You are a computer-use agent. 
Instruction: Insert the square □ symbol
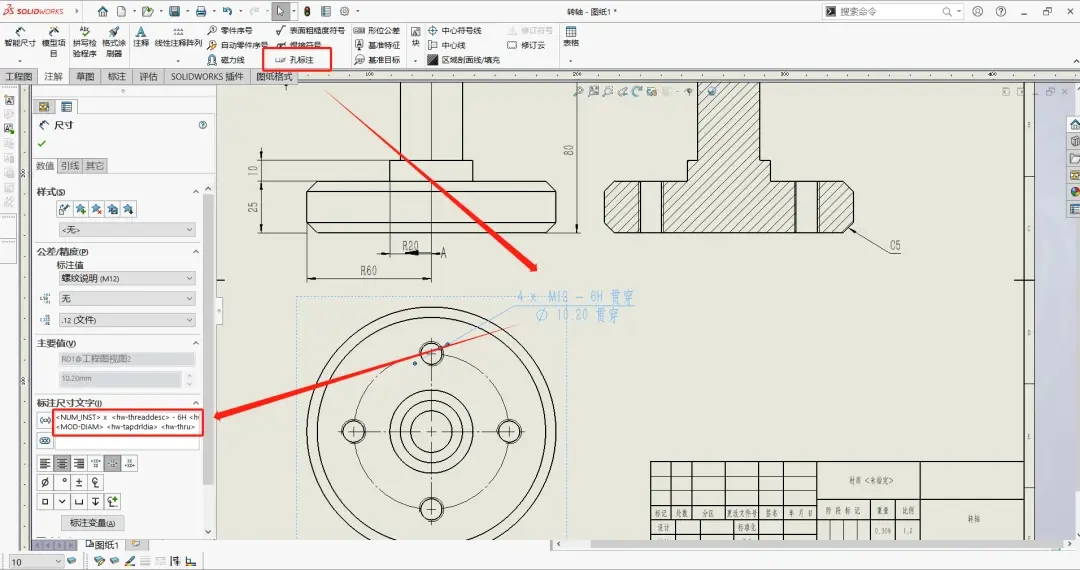click(x=45, y=501)
